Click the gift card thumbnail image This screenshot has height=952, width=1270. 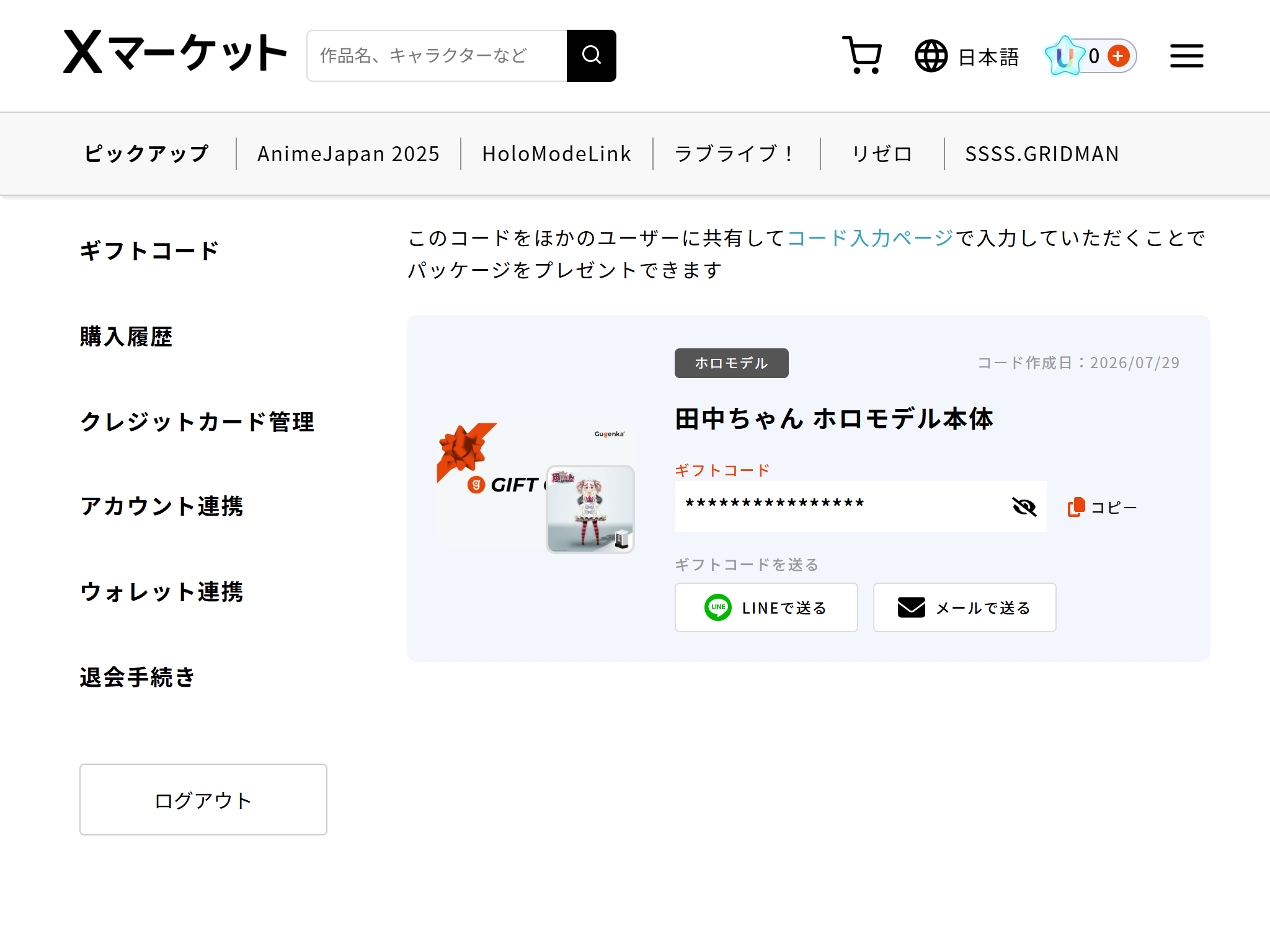click(536, 488)
